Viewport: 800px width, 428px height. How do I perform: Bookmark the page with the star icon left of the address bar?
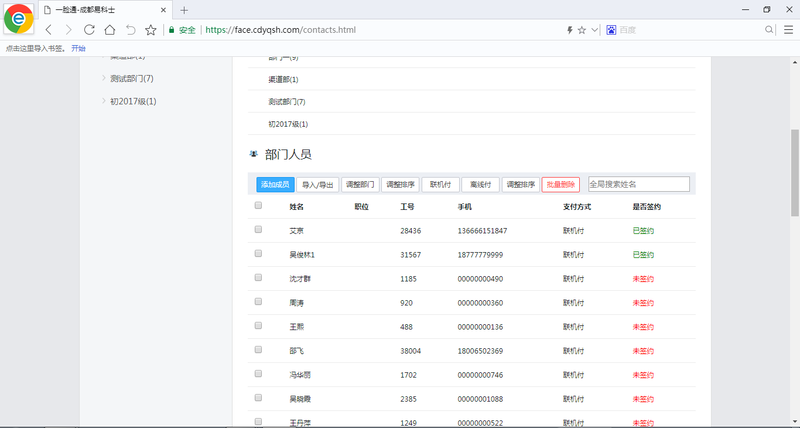click(x=150, y=30)
